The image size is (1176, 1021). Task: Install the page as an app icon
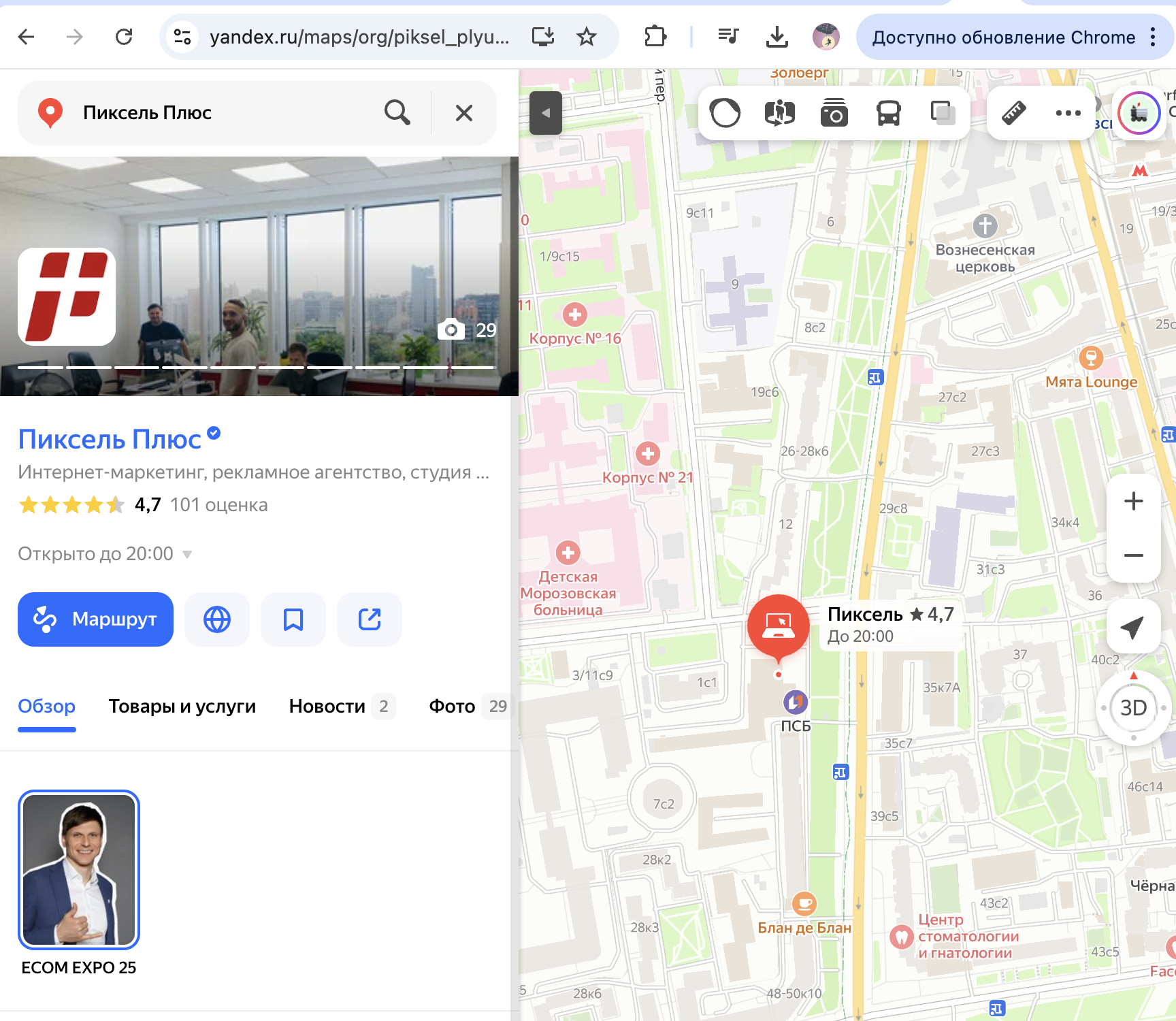click(543, 37)
